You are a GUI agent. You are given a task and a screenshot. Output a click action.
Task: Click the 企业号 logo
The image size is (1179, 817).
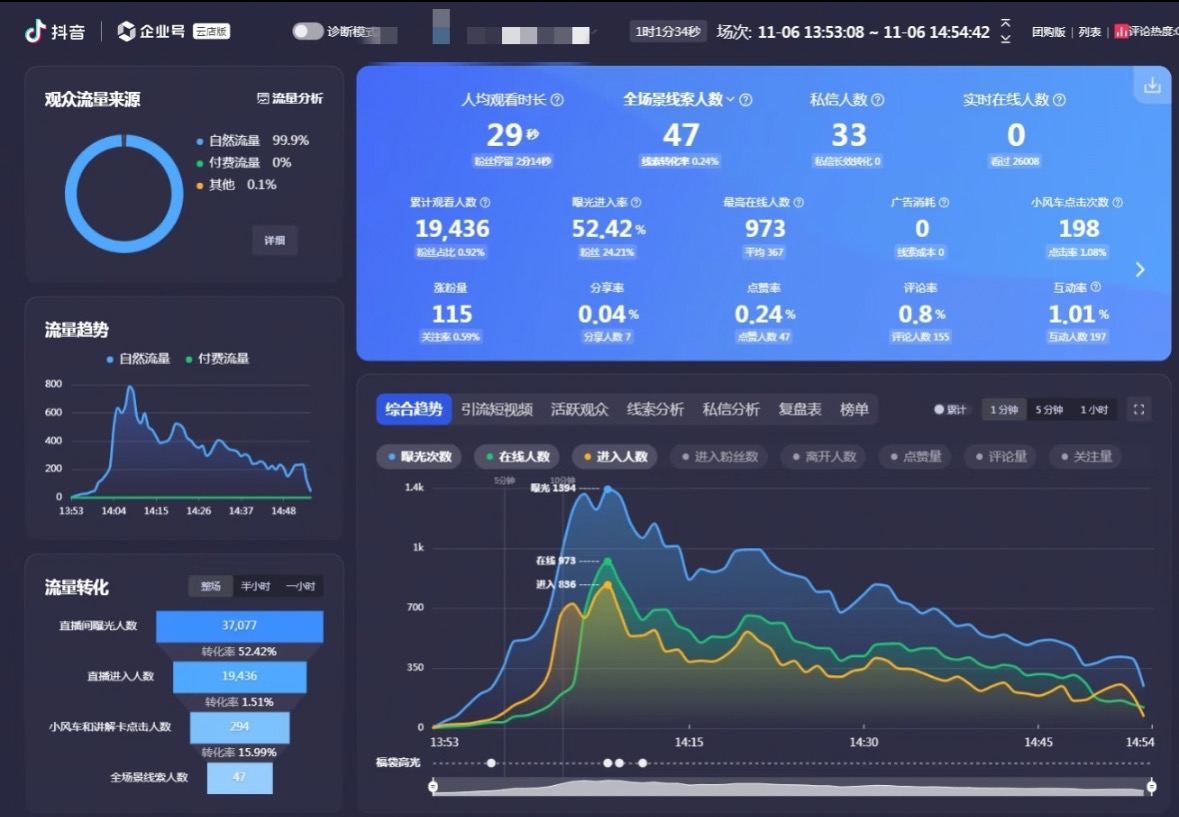pos(151,31)
